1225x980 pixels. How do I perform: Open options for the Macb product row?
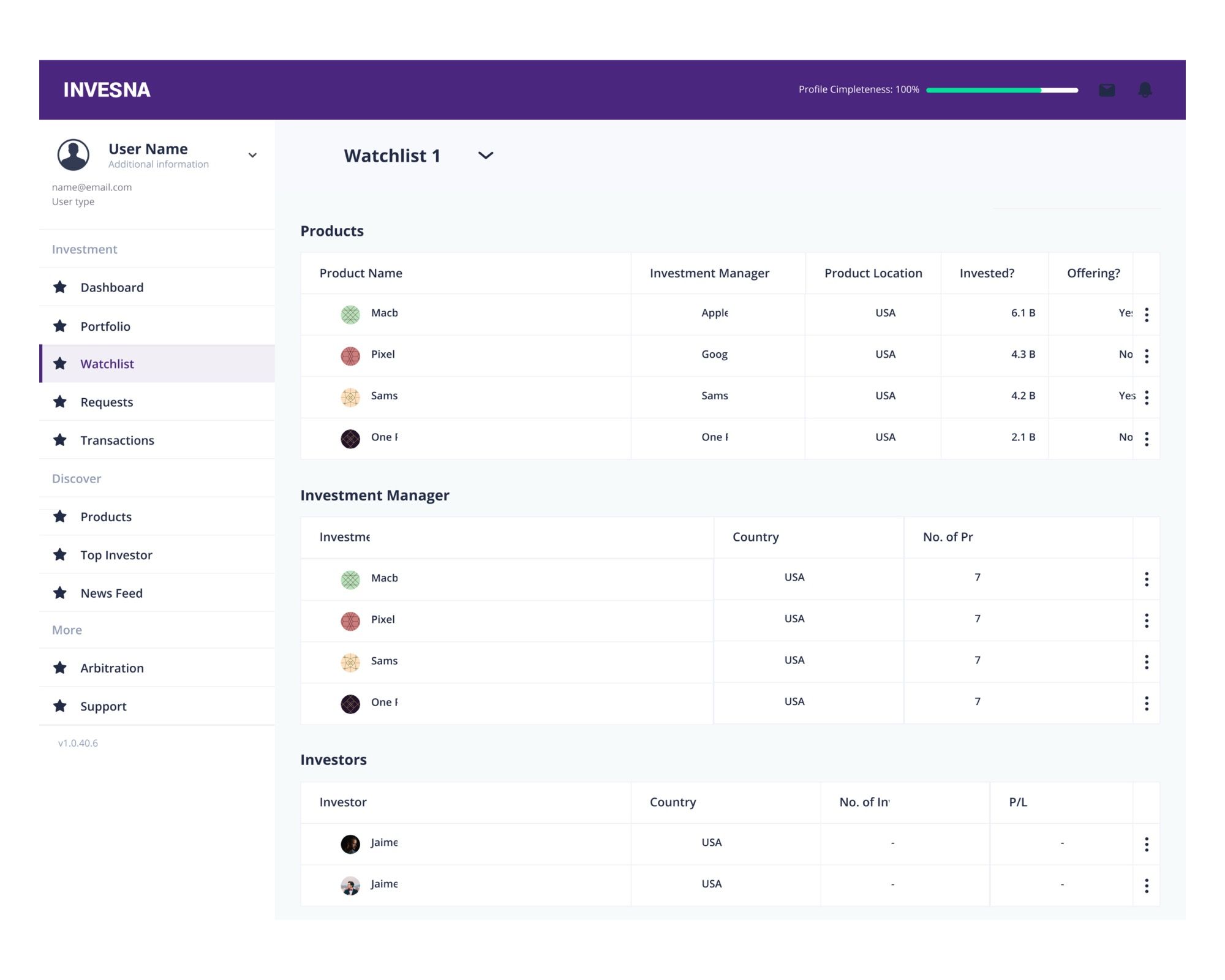1147,314
